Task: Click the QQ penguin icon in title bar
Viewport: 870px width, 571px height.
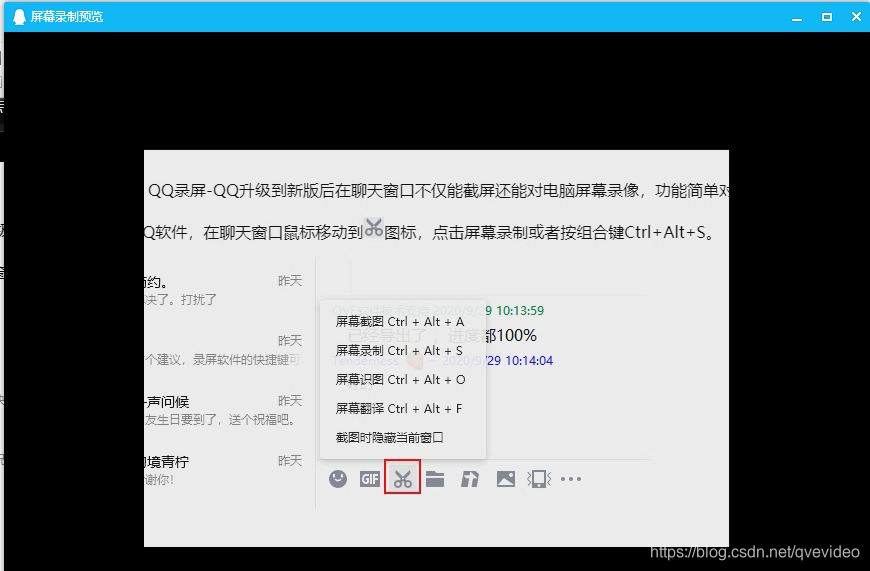Action: [19, 17]
